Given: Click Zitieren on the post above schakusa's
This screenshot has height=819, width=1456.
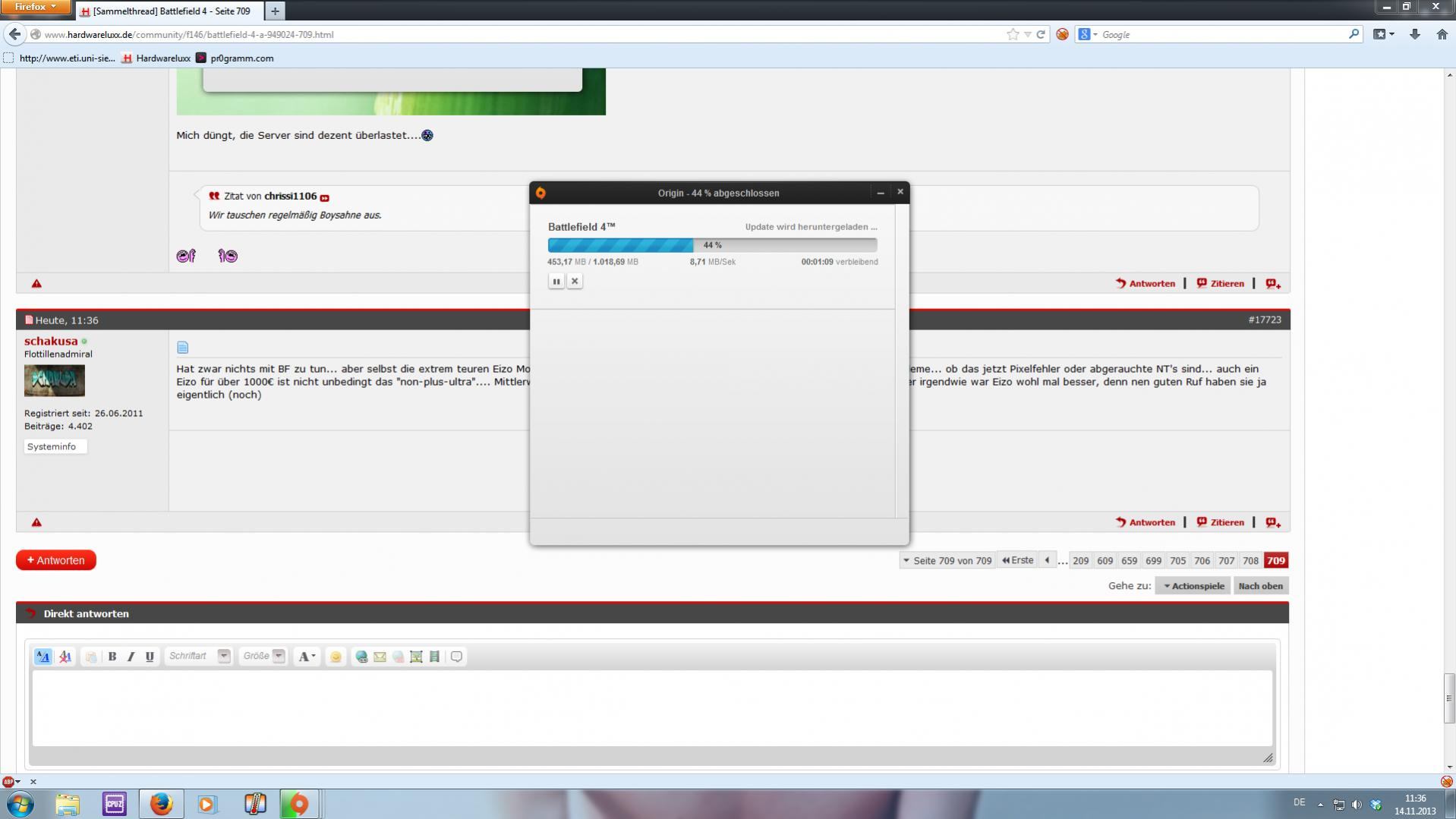Looking at the screenshot, I should [1221, 284].
